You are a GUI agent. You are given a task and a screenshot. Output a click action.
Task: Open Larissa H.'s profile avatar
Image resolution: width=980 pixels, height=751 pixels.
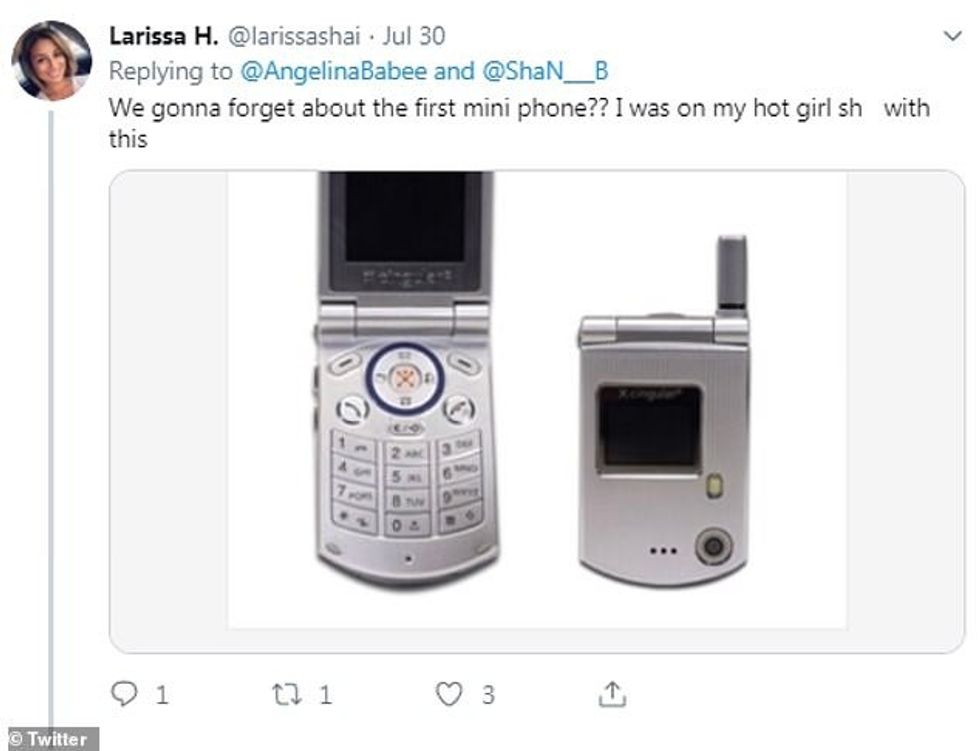[x=51, y=61]
